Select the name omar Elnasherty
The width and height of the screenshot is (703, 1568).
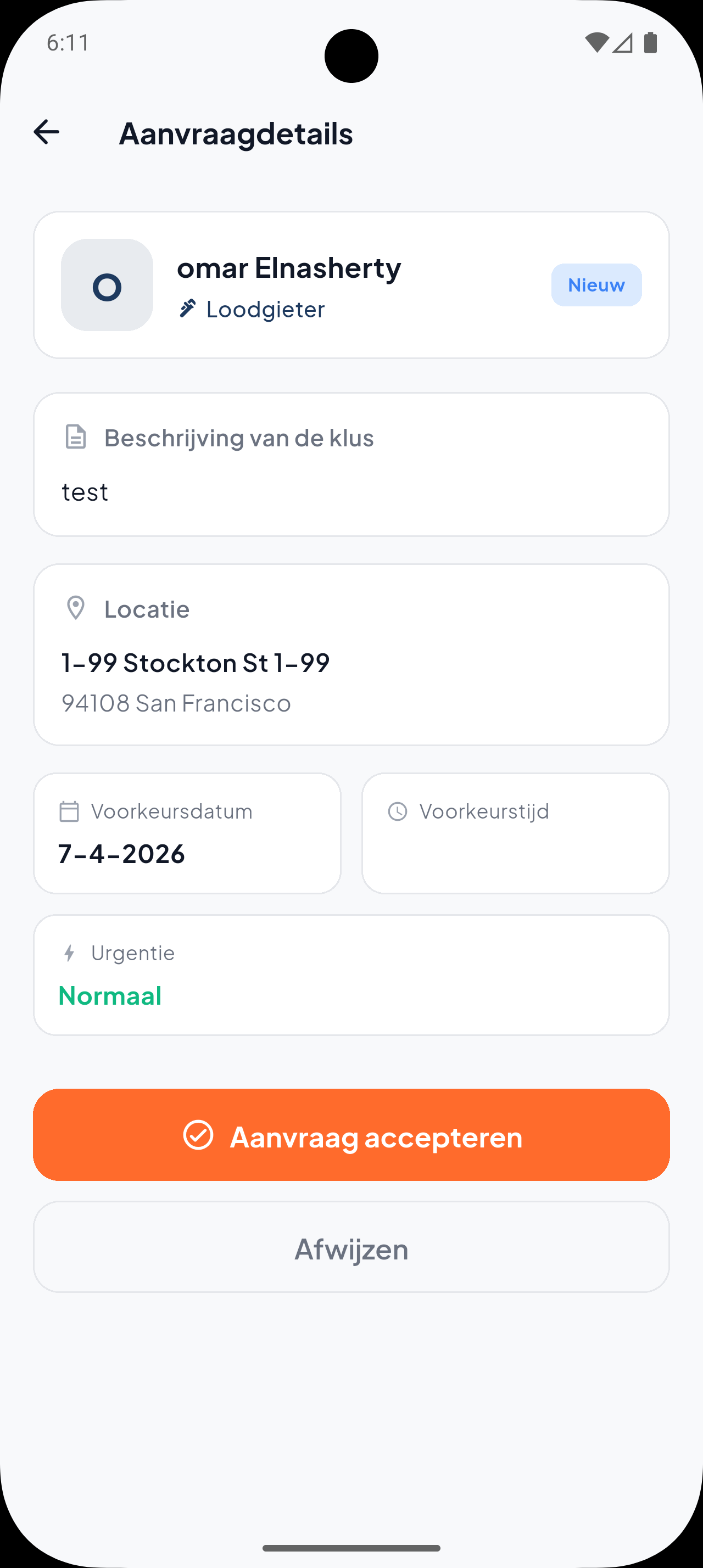point(289,268)
